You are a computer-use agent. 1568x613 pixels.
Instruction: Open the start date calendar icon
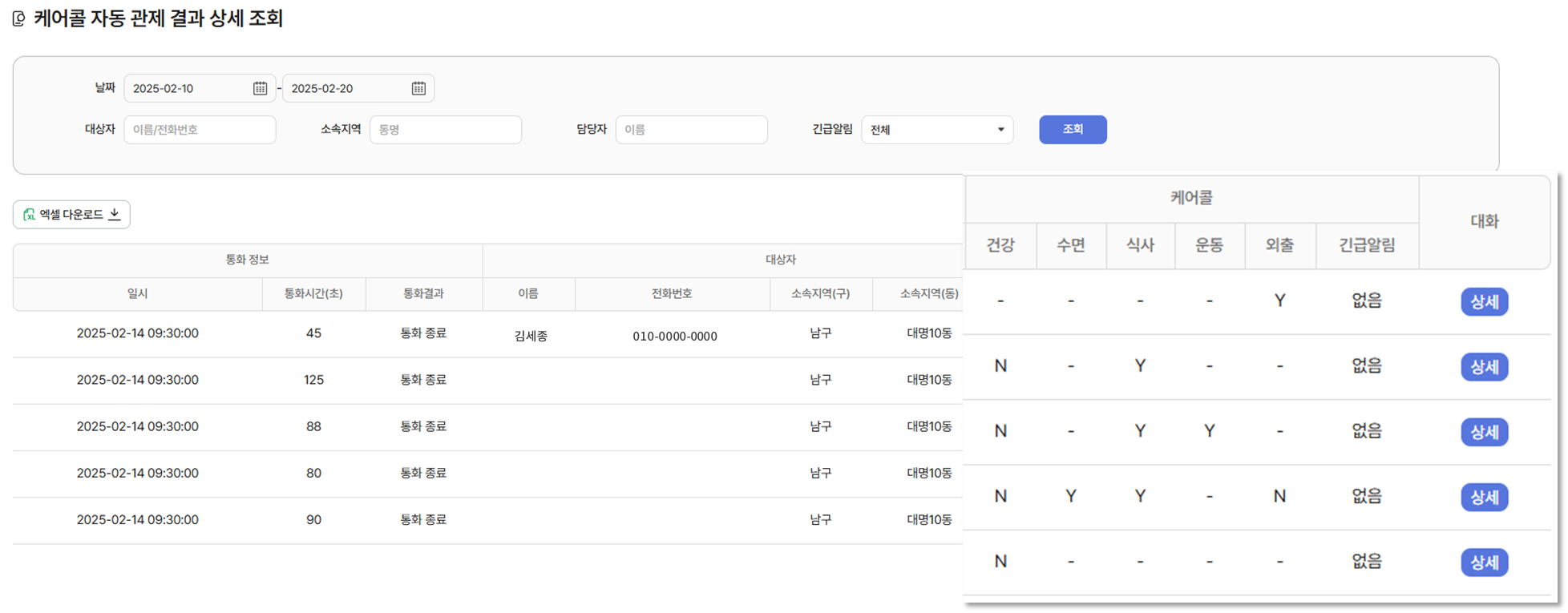point(260,88)
